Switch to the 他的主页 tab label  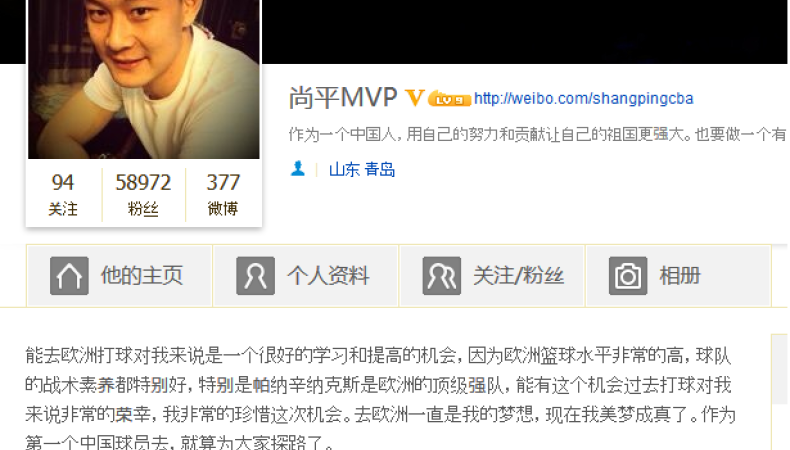142,276
